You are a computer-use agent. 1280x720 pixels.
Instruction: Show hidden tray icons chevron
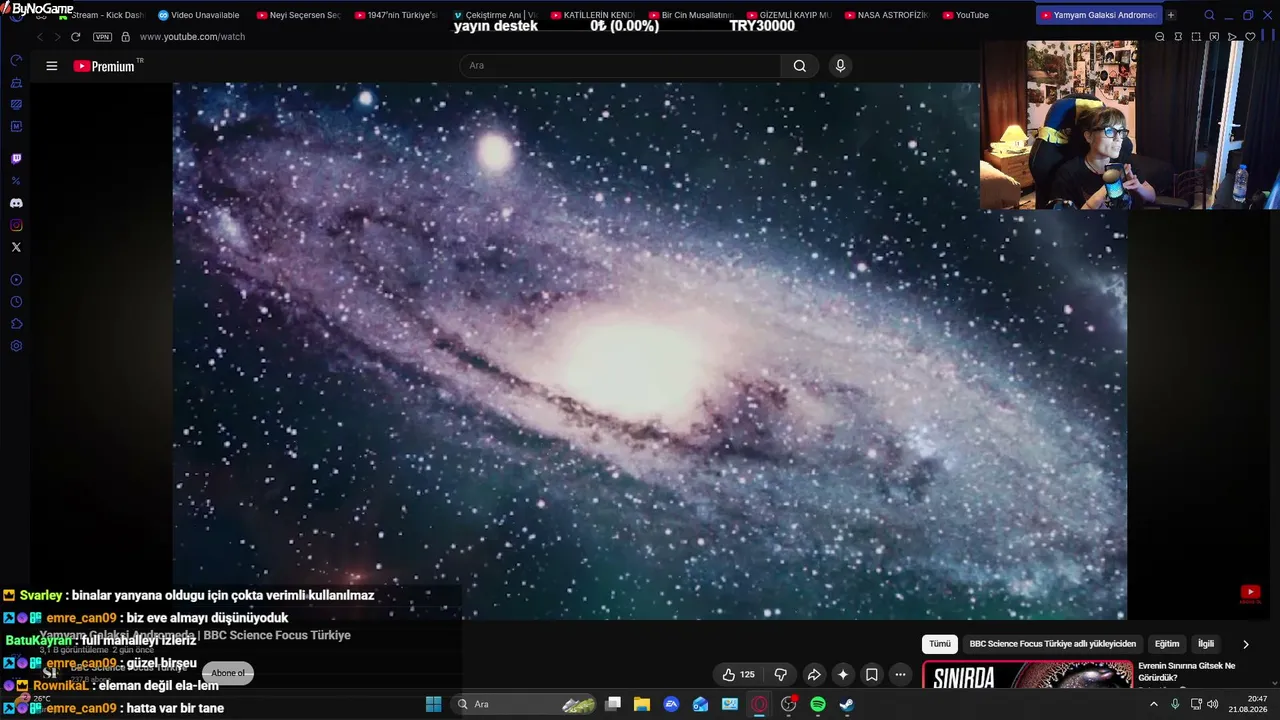1153,704
